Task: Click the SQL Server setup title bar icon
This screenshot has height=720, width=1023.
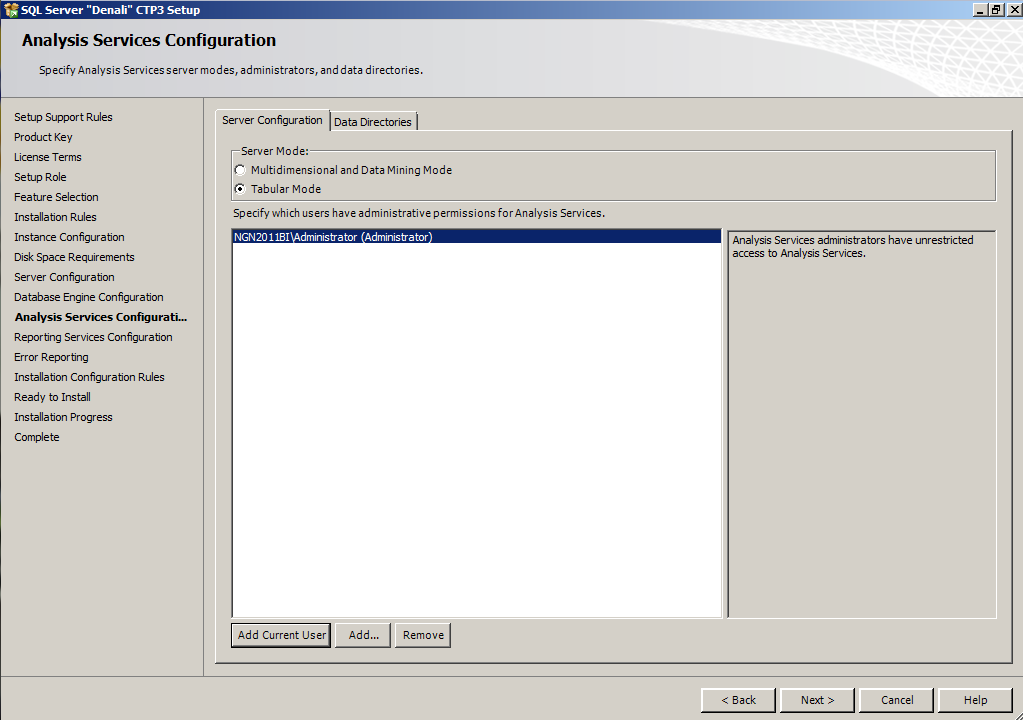Action: click(x=11, y=10)
